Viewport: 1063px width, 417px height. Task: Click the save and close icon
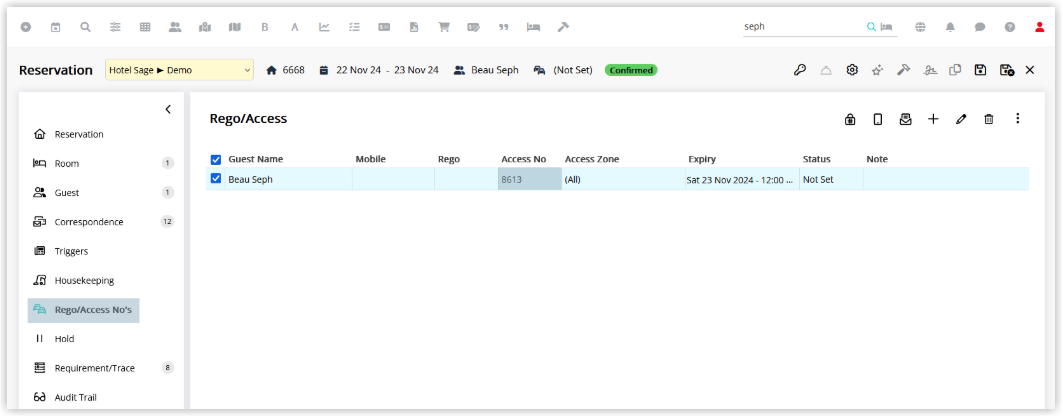[x=1007, y=70]
